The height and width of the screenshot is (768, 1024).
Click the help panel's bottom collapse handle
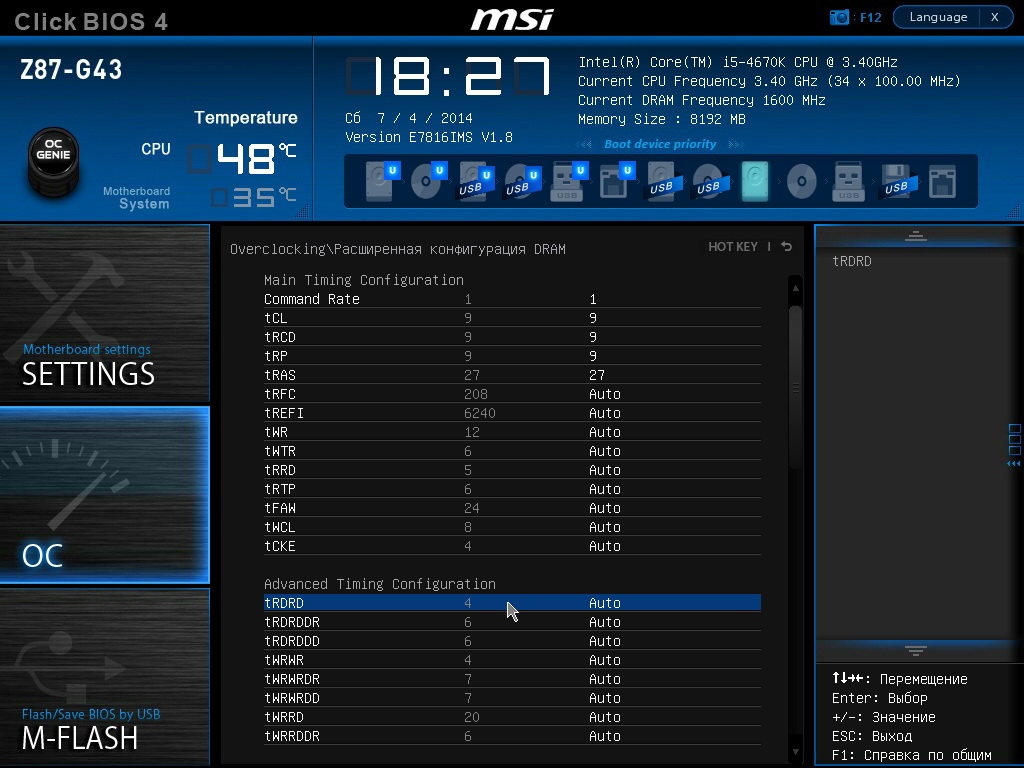pos(916,650)
